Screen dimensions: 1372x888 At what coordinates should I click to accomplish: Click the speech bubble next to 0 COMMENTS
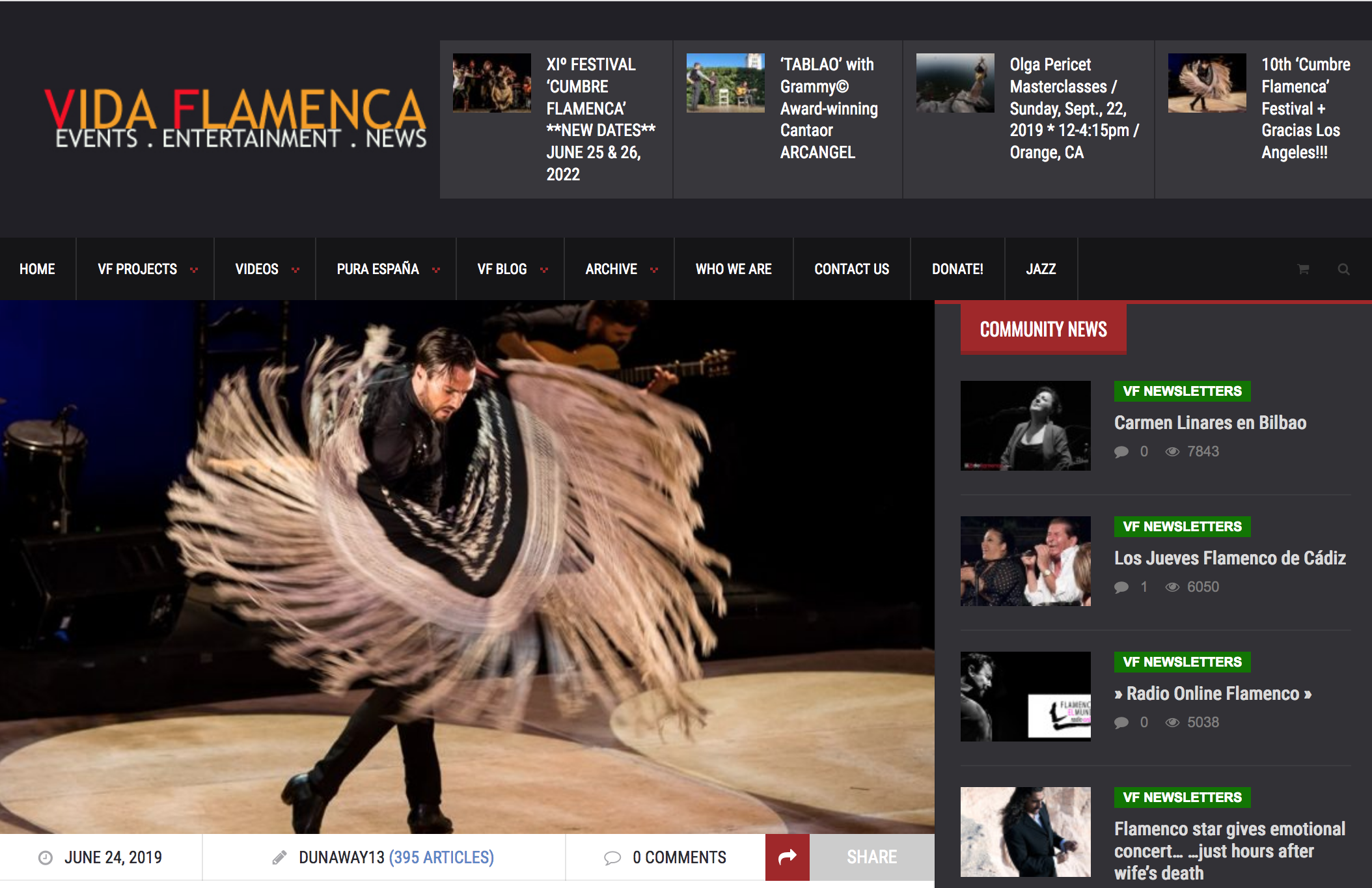612,857
